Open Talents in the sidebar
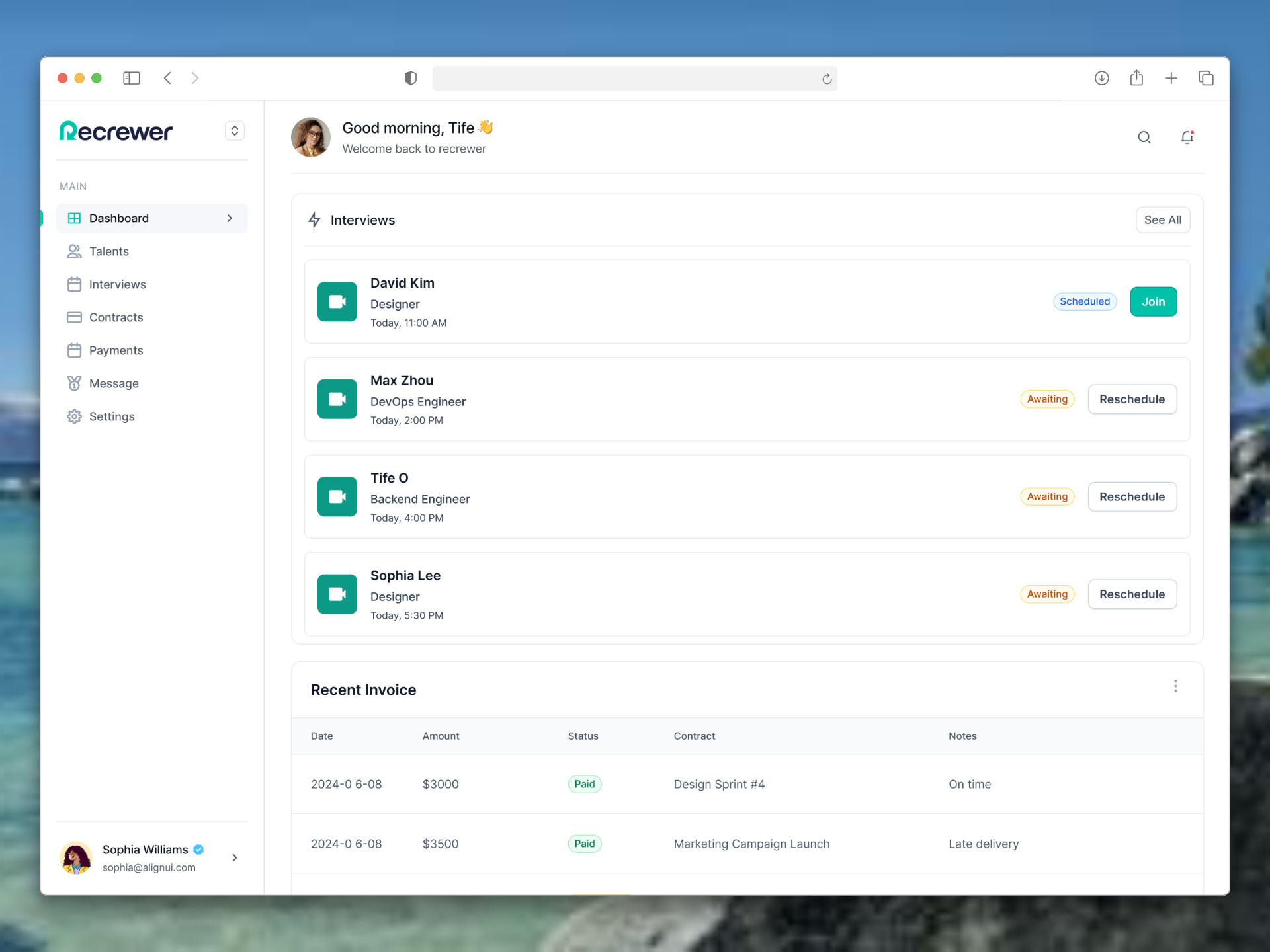 tap(109, 251)
